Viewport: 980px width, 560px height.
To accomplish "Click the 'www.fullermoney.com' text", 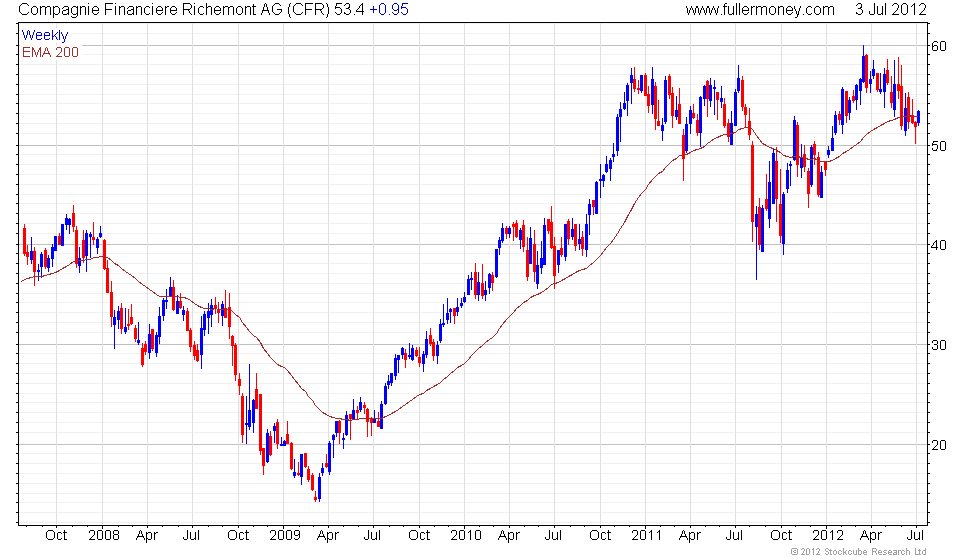I will tap(759, 10).
